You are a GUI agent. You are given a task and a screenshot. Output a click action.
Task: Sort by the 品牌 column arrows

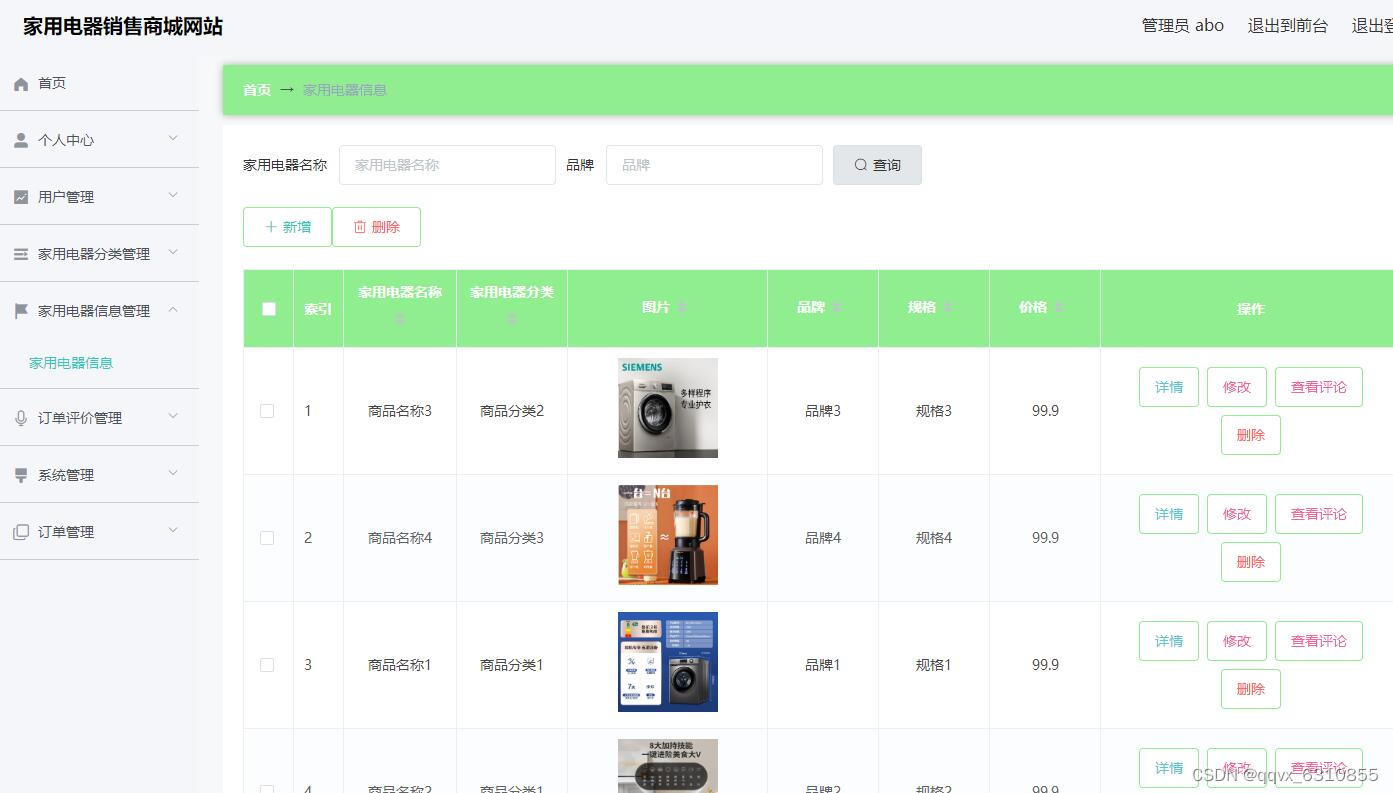pos(837,307)
